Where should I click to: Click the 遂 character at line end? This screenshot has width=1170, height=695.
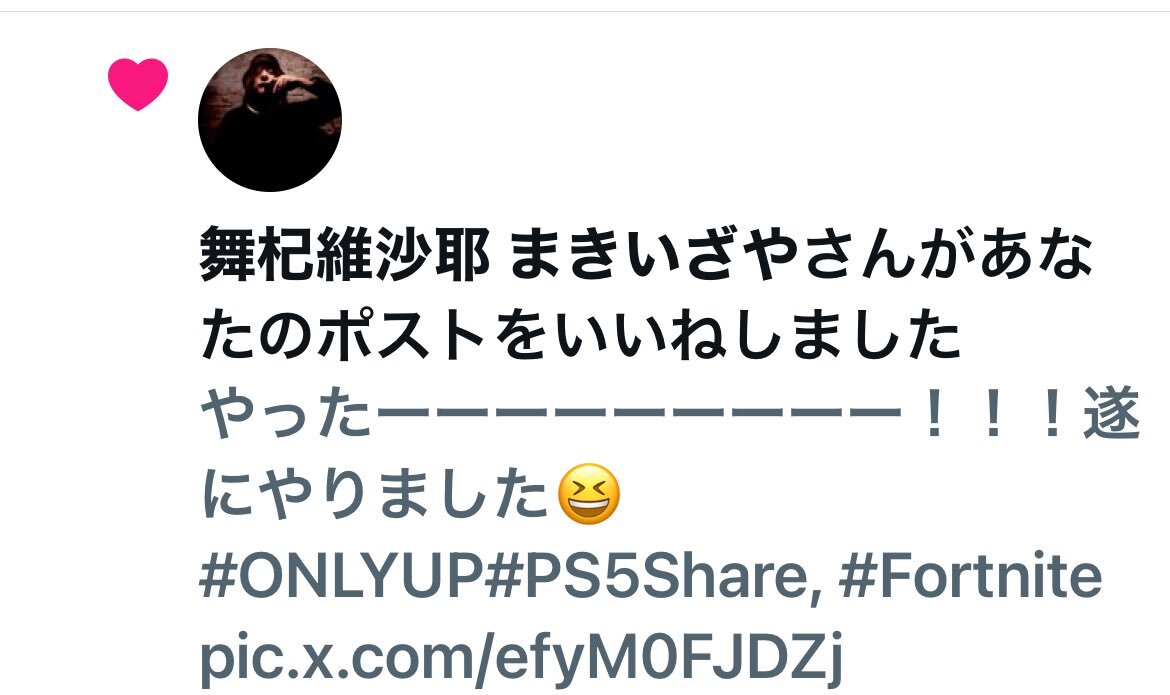[x=1111, y=415]
